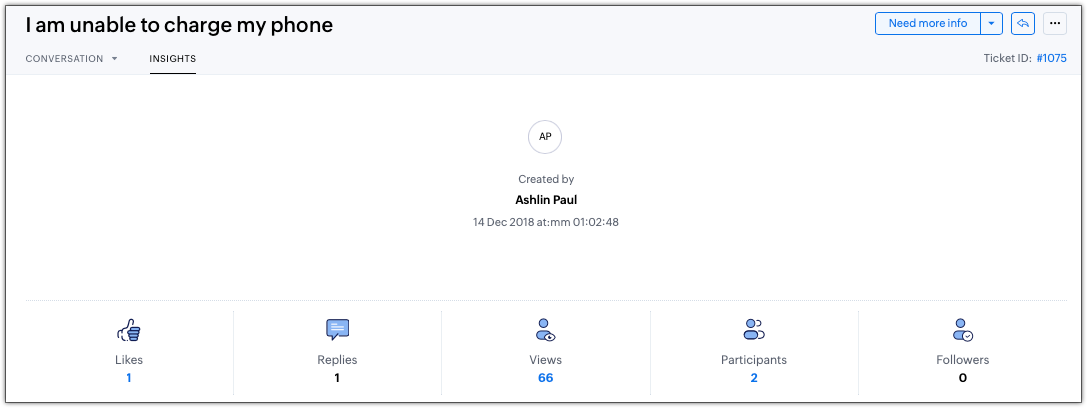Click the Replies speech bubble icon
Screen dimensions: 1087x408
tap(337, 329)
